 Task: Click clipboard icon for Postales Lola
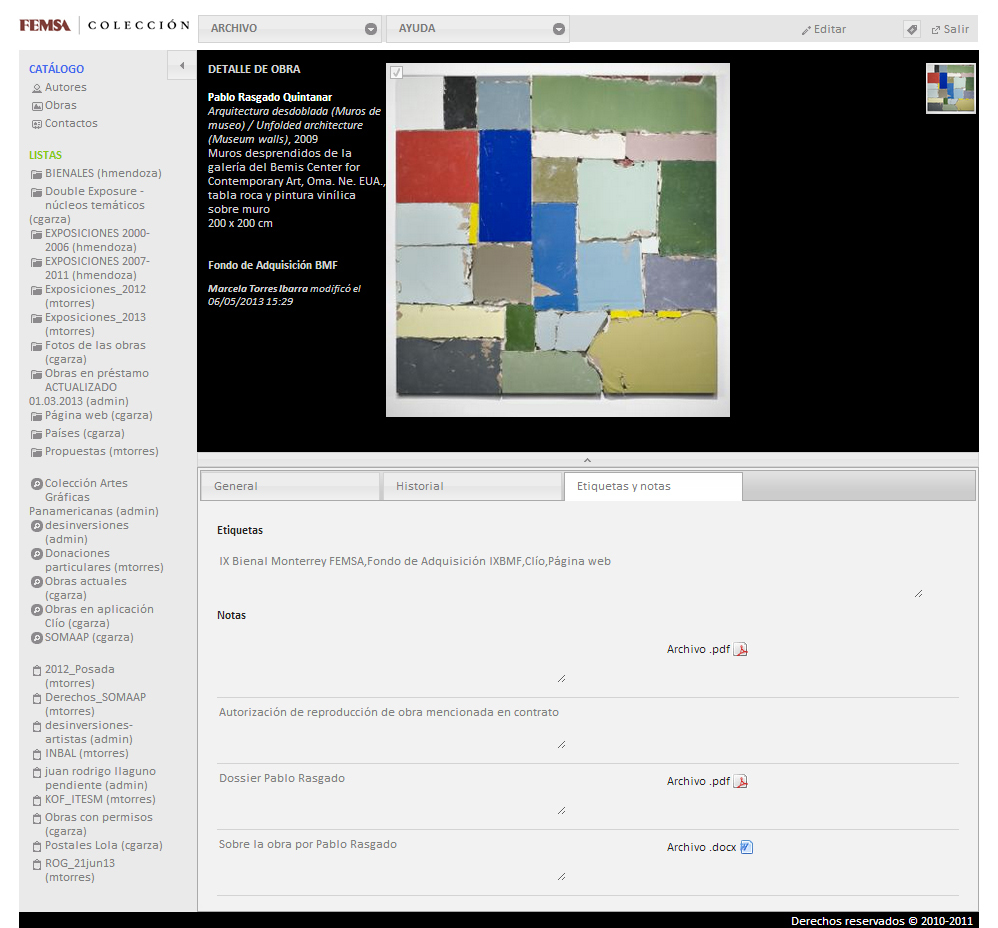pyautogui.click(x=37, y=846)
